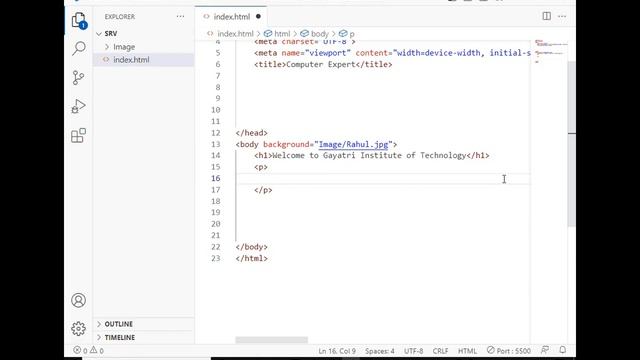This screenshot has width=640, height=360.
Task: Split the editor to the right
Action: [547, 16]
